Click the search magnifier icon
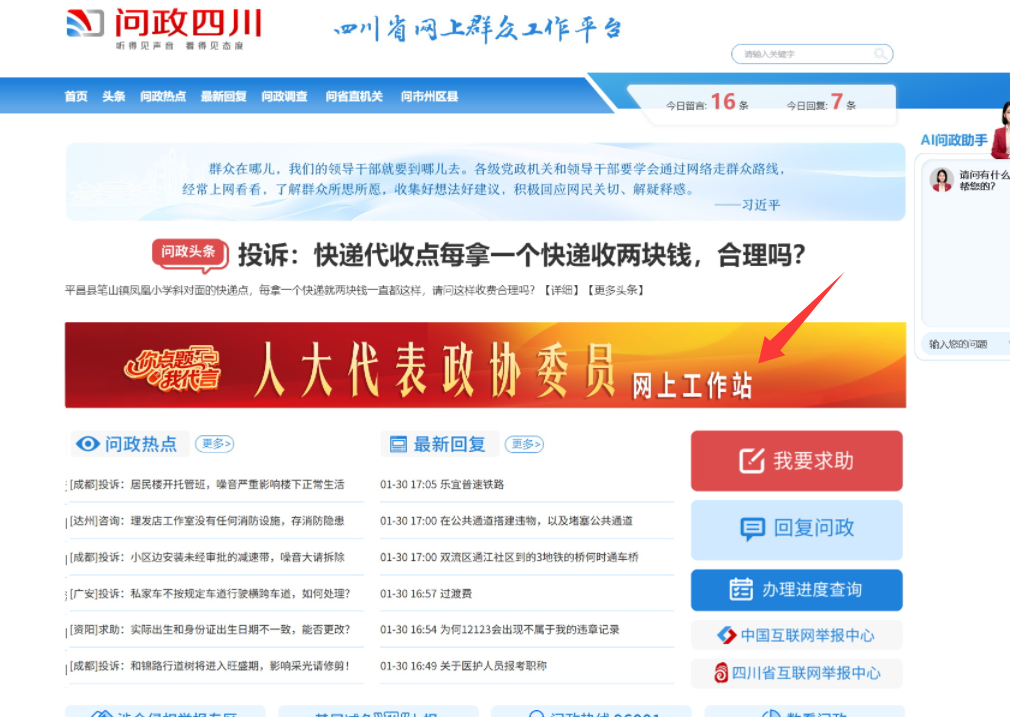Image resolution: width=1023 pixels, height=717 pixels. (880, 54)
